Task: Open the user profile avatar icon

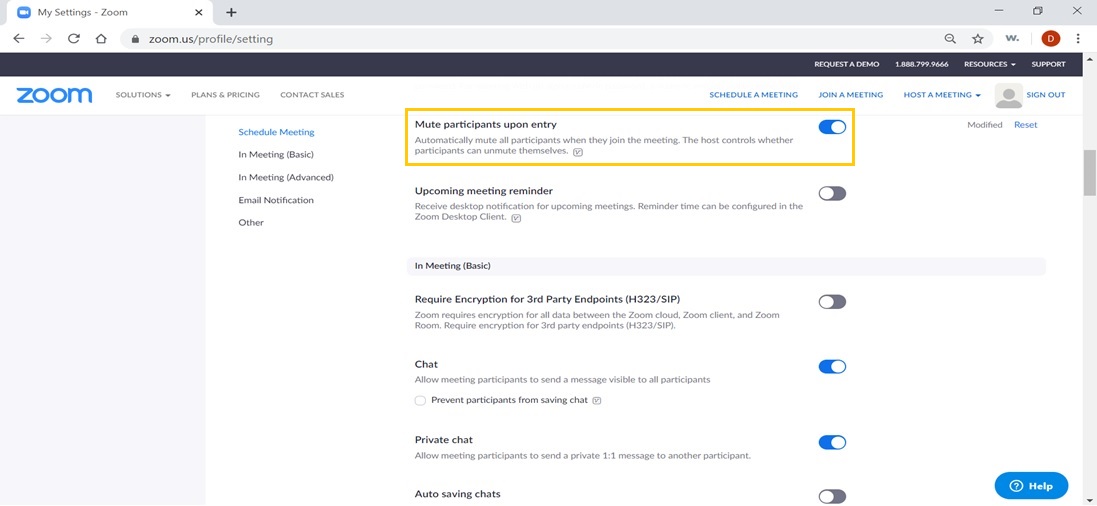Action: (x=1009, y=95)
